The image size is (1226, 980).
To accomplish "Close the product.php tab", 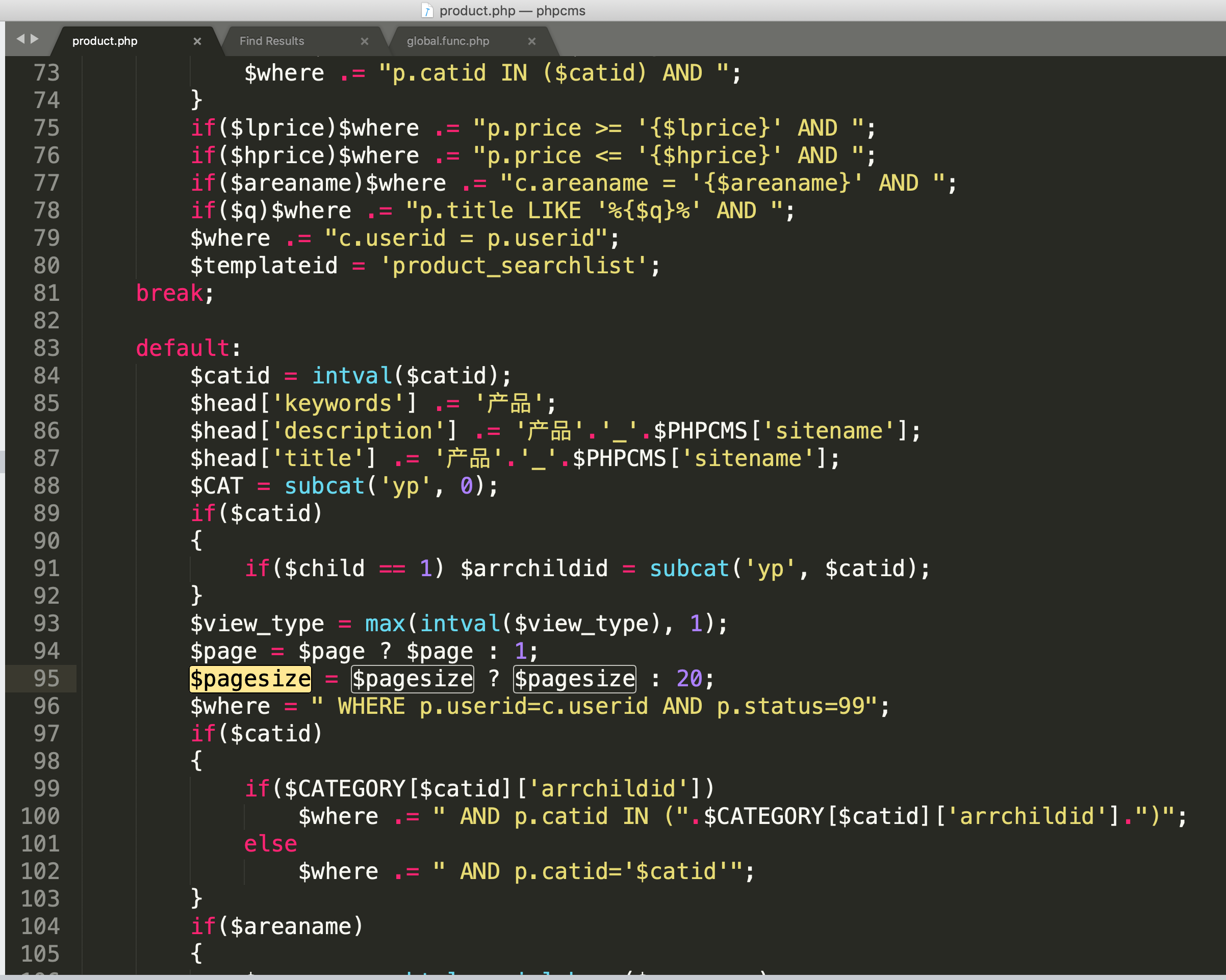I will click(x=197, y=41).
